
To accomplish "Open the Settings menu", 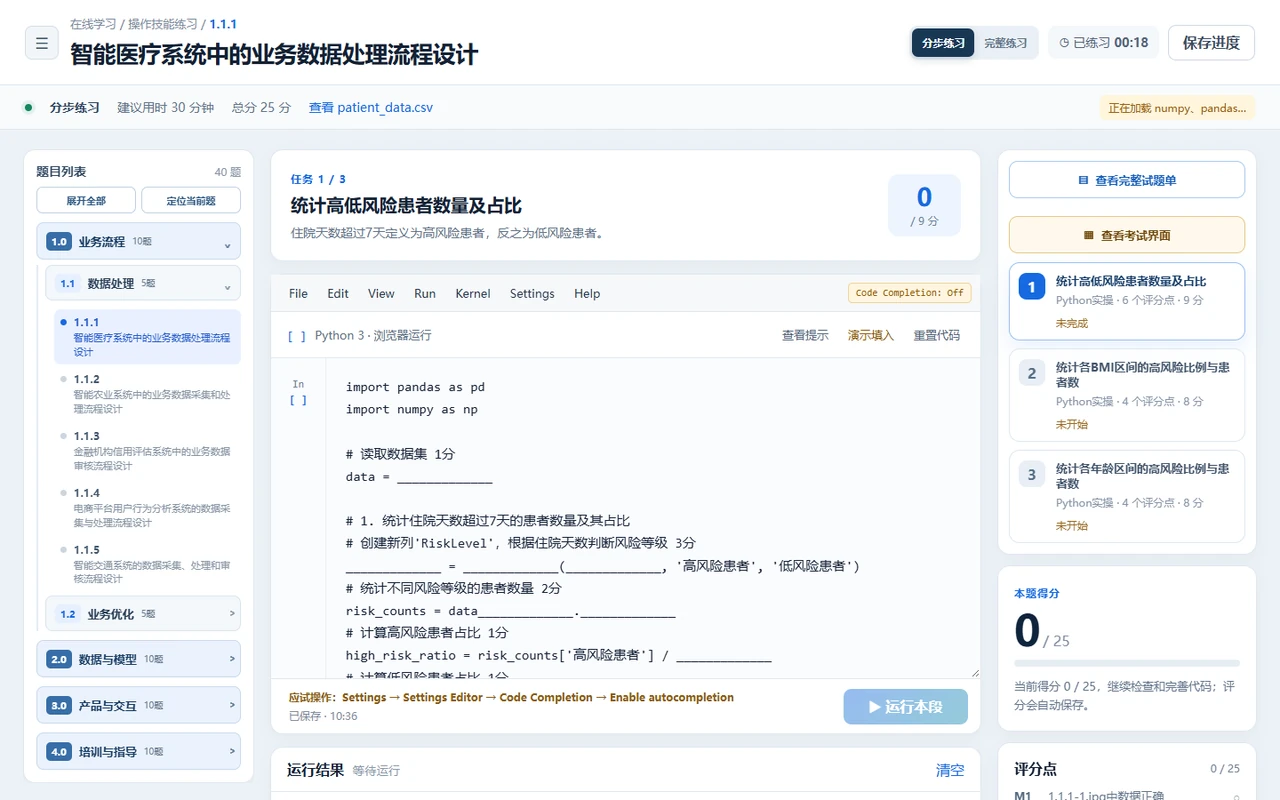I will pyautogui.click(x=532, y=294).
